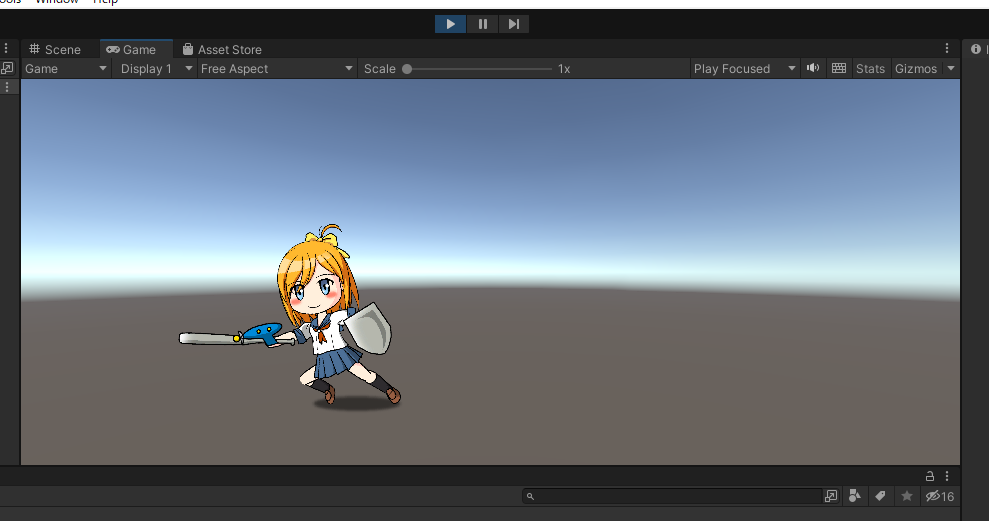Click the Search by Type icon
989x521 pixels.
855,496
